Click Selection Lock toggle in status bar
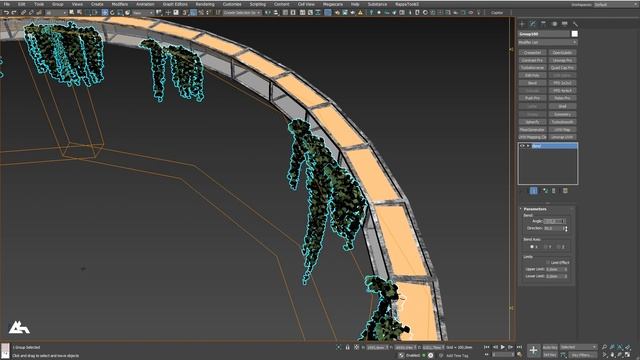The image size is (640, 360). tap(348, 347)
